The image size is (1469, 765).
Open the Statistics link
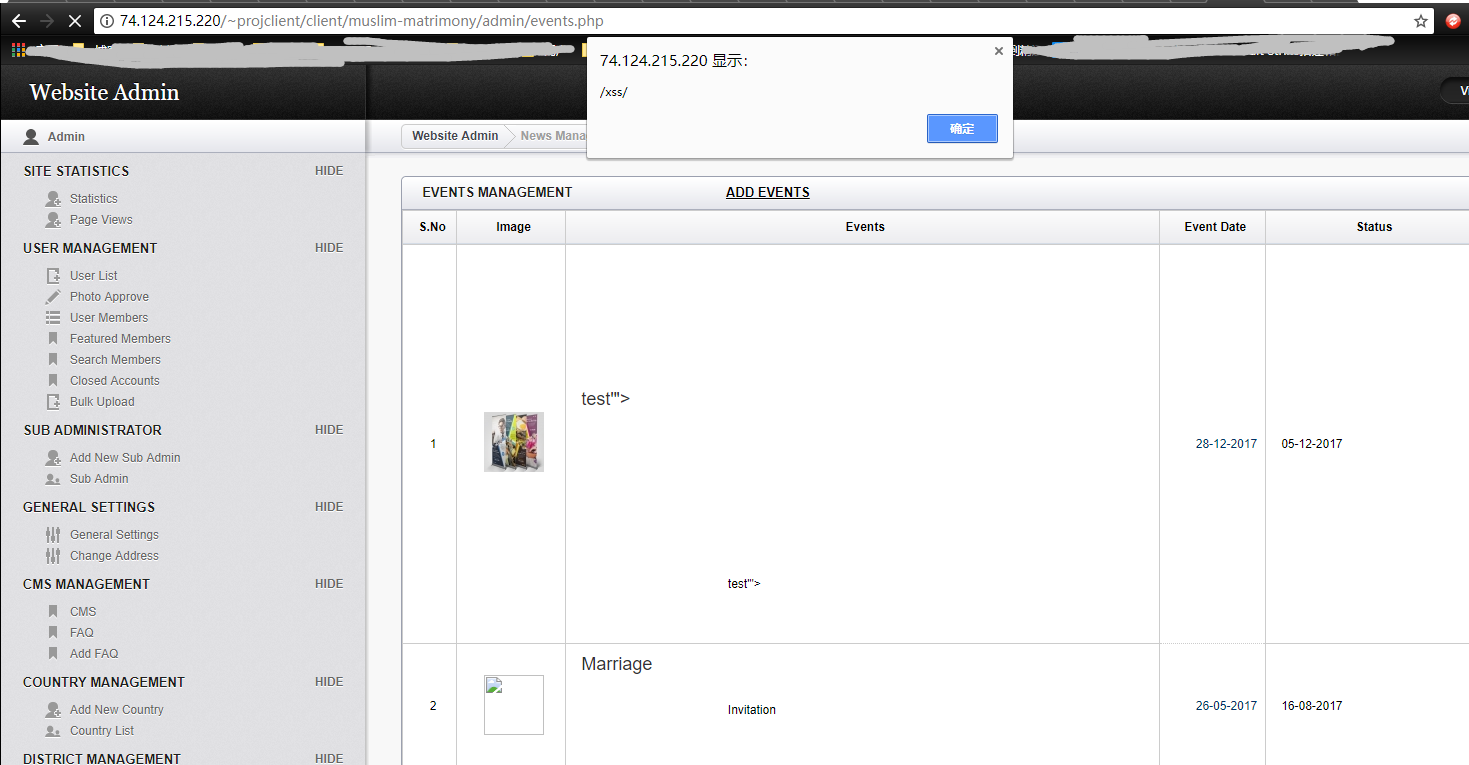(x=94, y=199)
